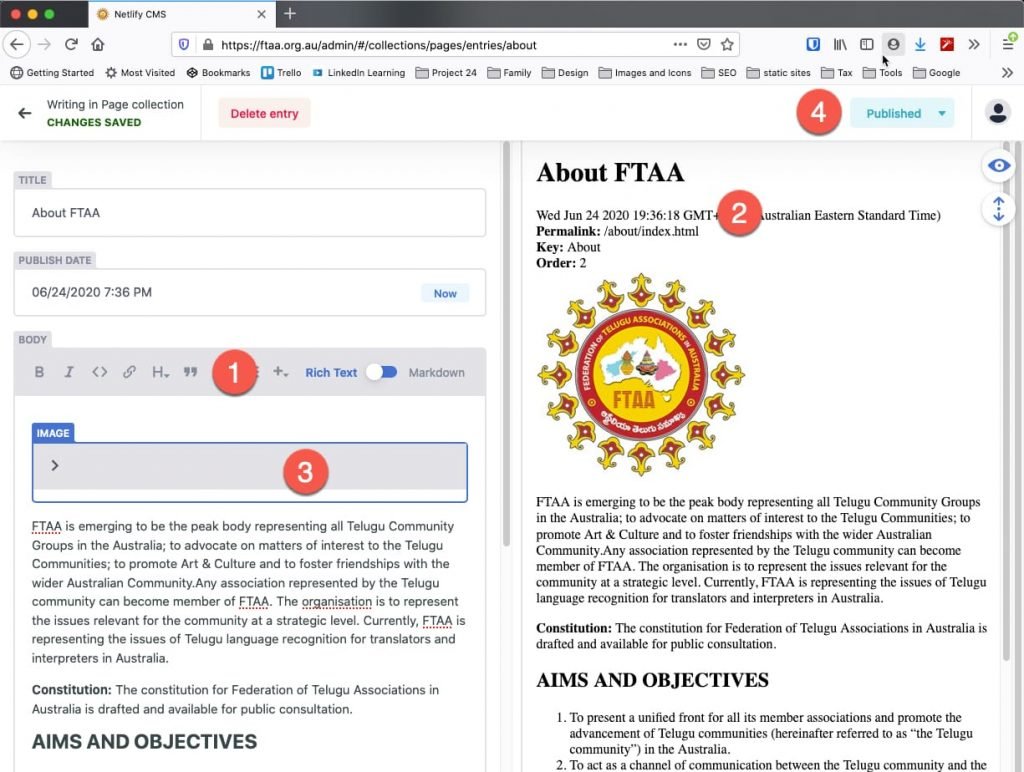Open a new browser tab
Image resolution: width=1024 pixels, height=772 pixels.
click(290, 14)
